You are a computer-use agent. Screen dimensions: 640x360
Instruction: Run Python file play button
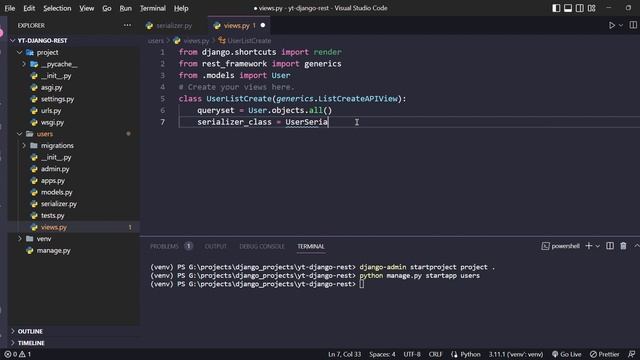point(611,25)
